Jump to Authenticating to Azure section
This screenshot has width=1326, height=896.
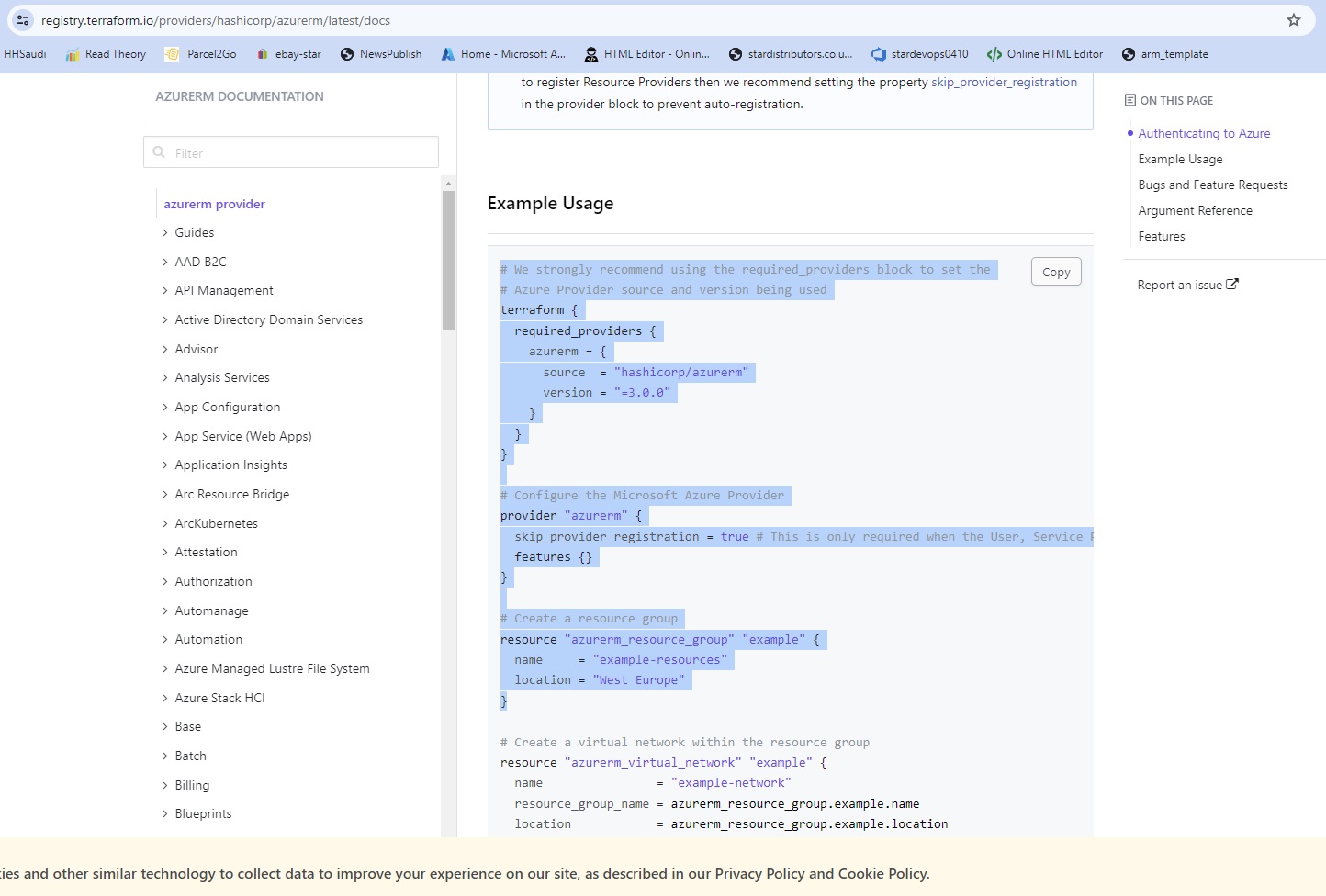coord(1204,133)
